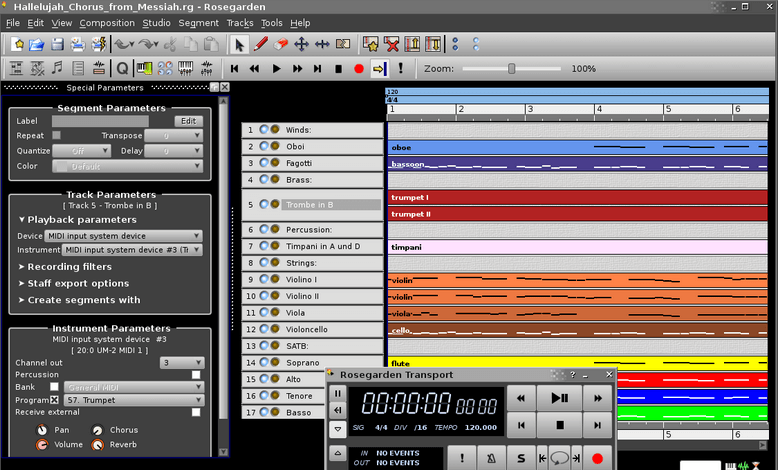Toggle the Repeat checkbox in Segment Parameters
Viewport: 780px width, 470px height.
(57, 135)
